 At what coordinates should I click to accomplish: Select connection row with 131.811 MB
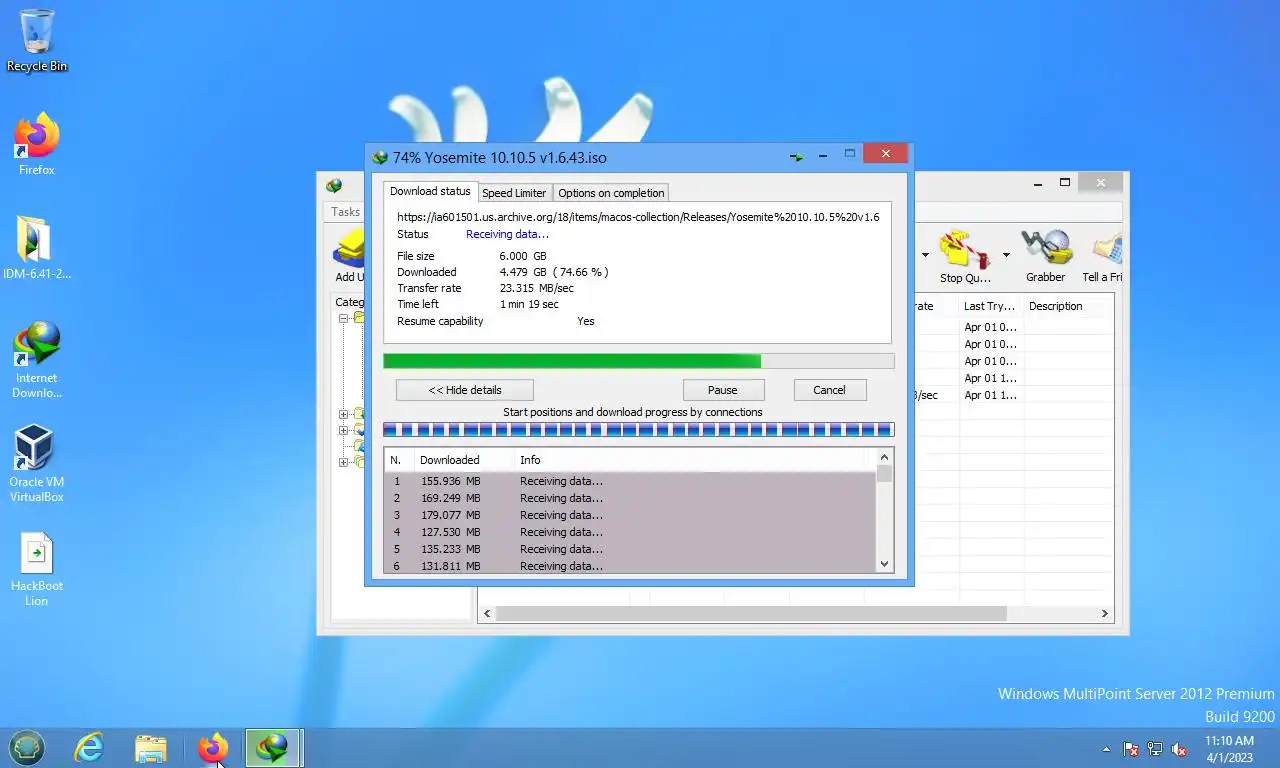(630, 566)
